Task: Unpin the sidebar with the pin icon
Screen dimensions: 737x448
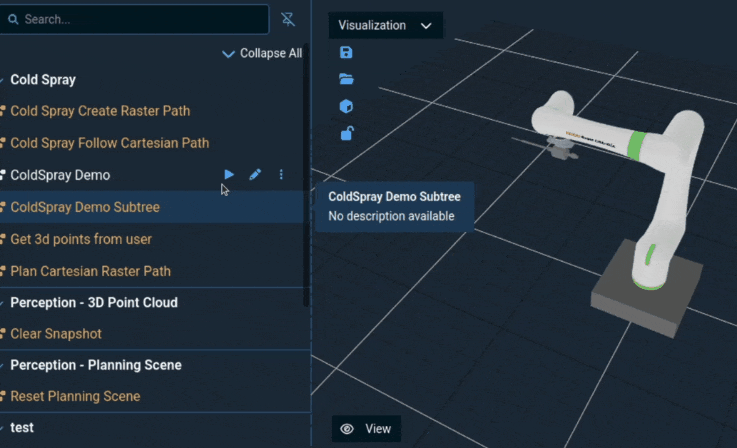Action: coord(288,19)
